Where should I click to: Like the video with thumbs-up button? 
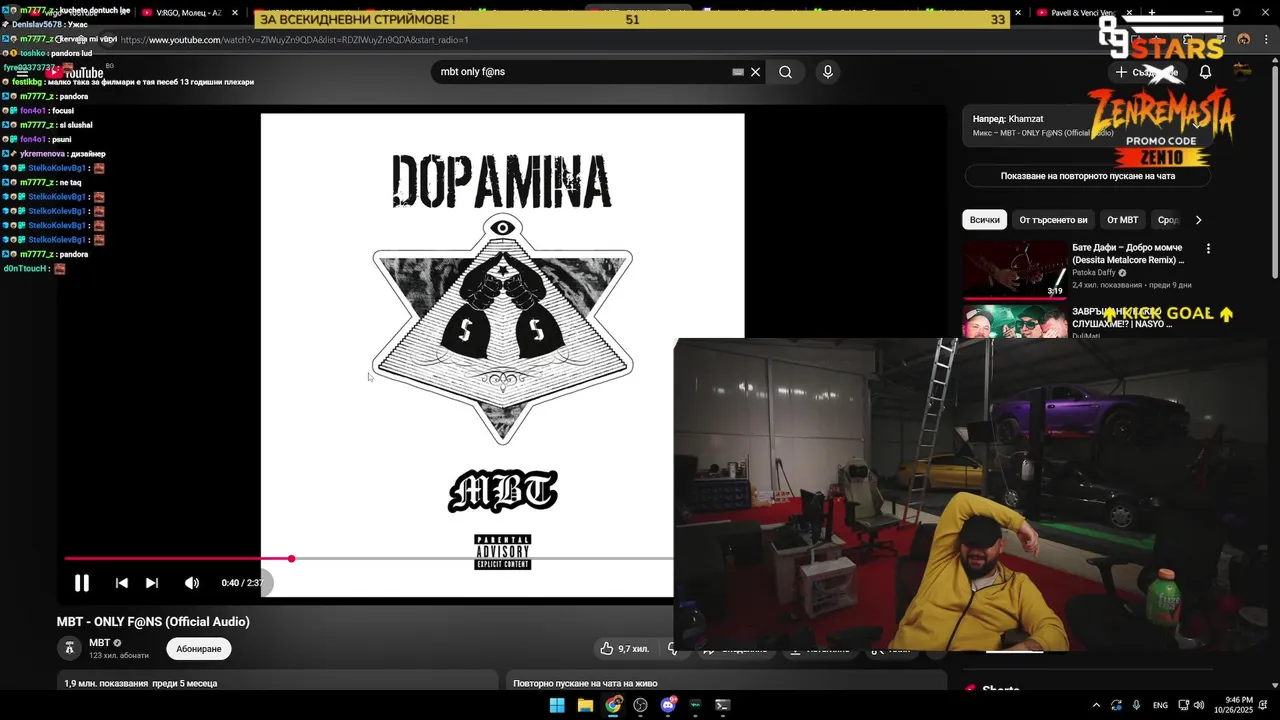pos(624,649)
